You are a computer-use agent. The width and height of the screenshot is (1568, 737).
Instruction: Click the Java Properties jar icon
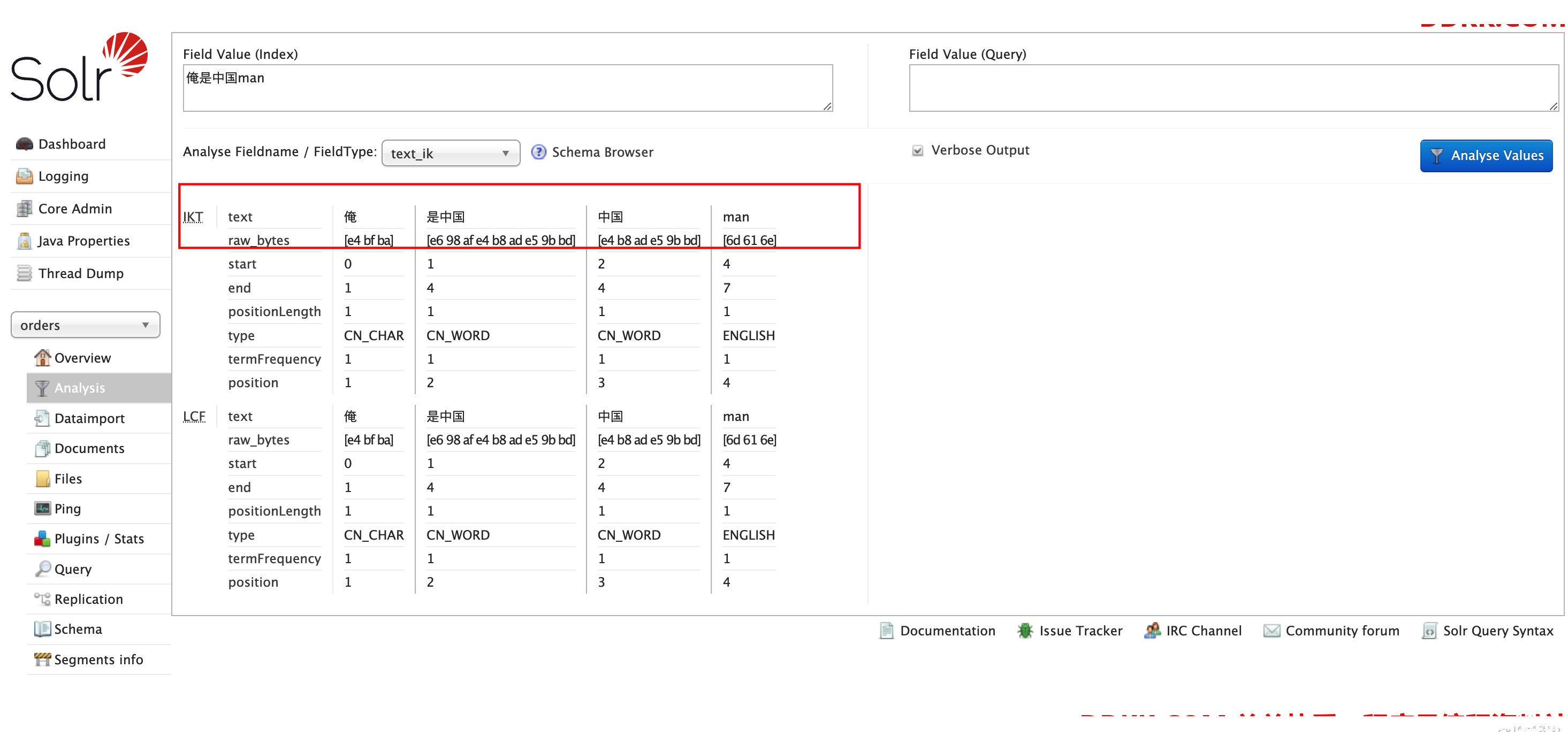24,241
